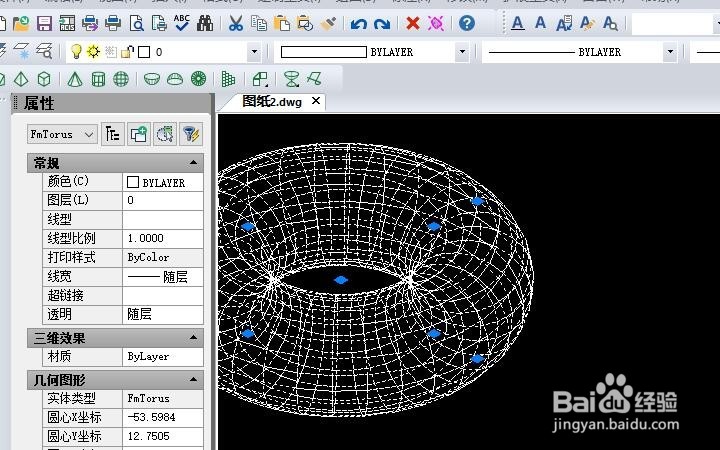Image resolution: width=720 pixels, height=450 pixels.
Task: Click the printer icon with the purple arrow
Action: tap(90, 23)
